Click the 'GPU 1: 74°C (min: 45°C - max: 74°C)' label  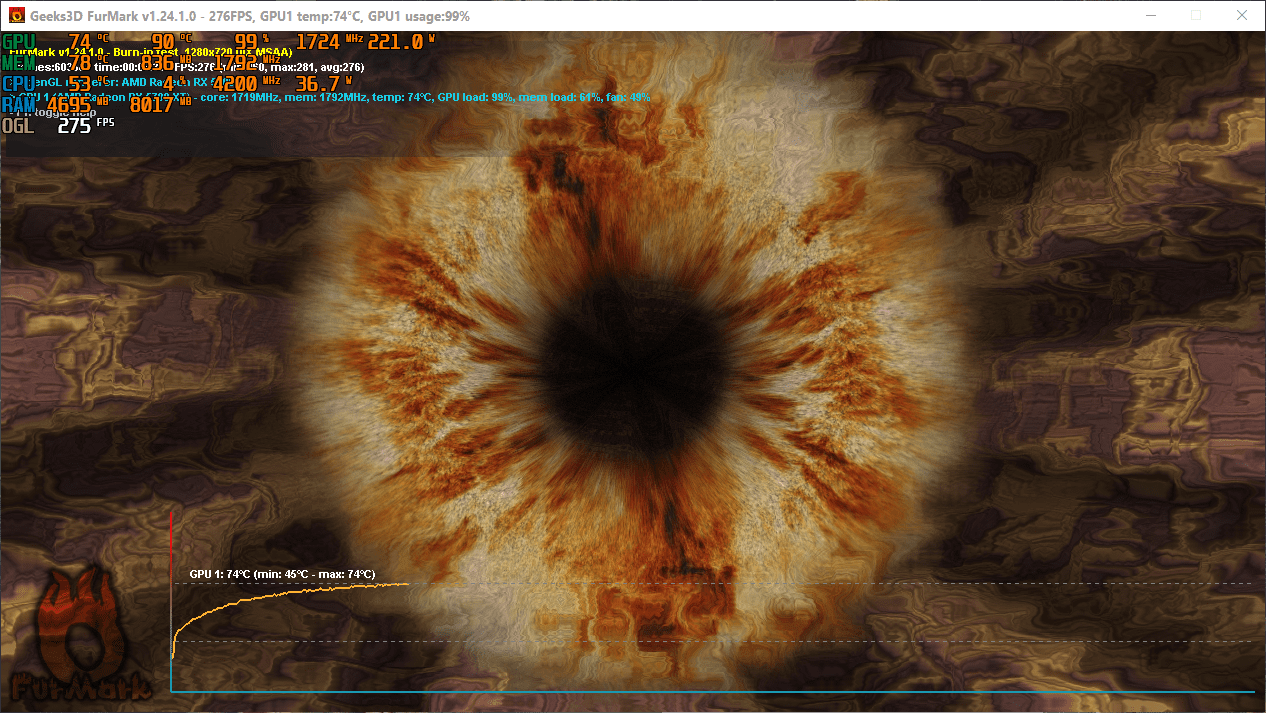[x=282, y=574]
